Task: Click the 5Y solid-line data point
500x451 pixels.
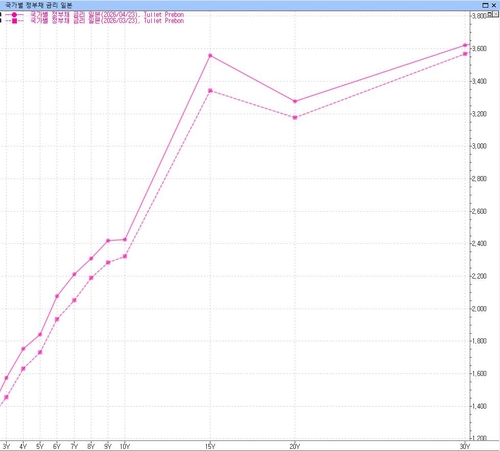Action: click(40, 334)
